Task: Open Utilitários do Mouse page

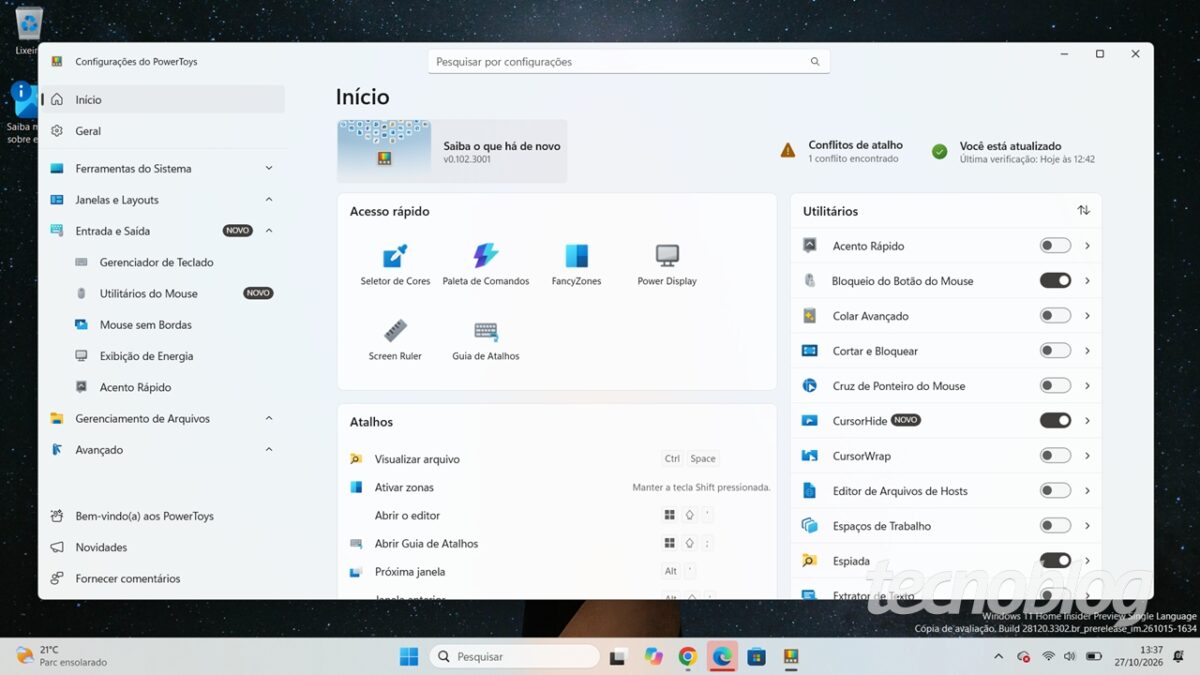Action: point(165,294)
